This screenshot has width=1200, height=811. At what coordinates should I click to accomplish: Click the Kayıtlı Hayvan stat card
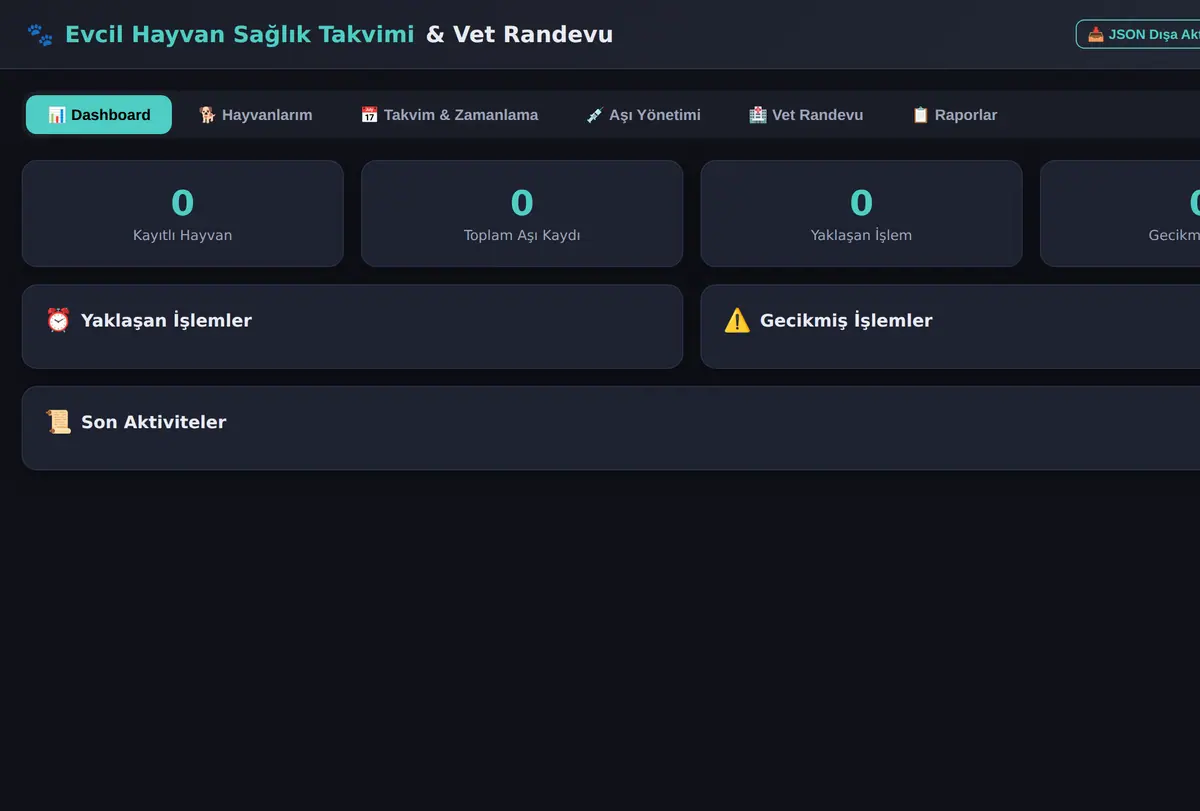click(183, 214)
